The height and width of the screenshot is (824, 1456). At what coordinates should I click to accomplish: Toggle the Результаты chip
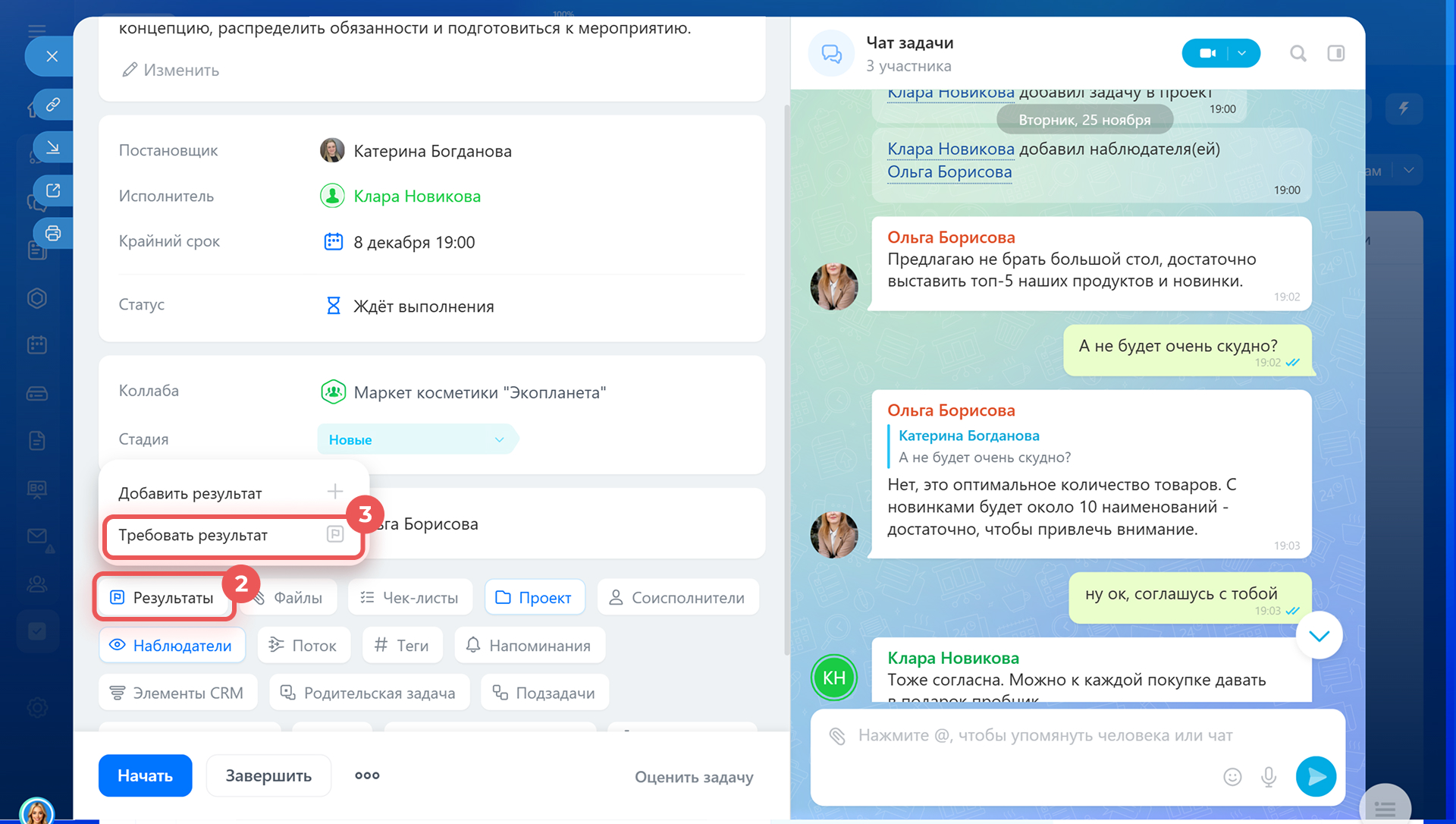pyautogui.click(x=162, y=598)
